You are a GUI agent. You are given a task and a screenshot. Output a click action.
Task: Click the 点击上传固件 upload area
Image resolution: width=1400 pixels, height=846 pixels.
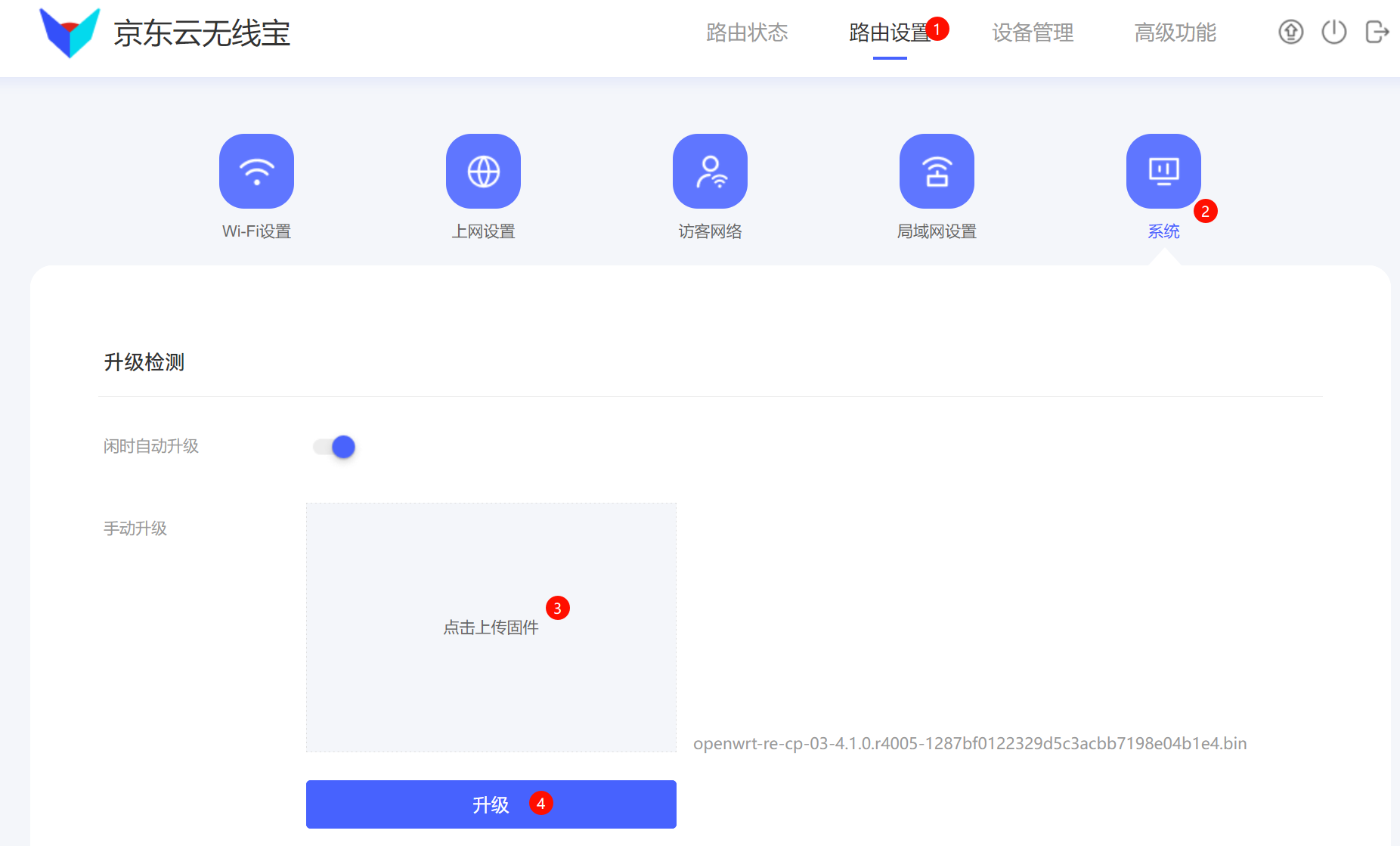click(491, 628)
